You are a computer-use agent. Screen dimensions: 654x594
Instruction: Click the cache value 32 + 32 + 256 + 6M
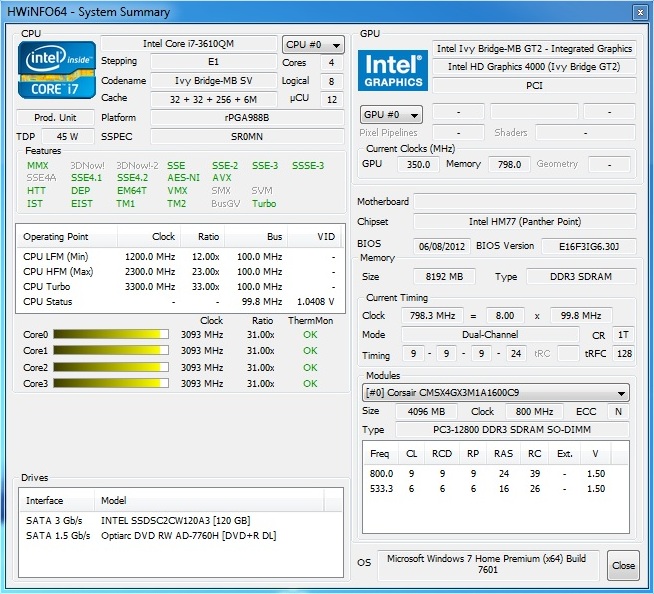click(x=214, y=99)
